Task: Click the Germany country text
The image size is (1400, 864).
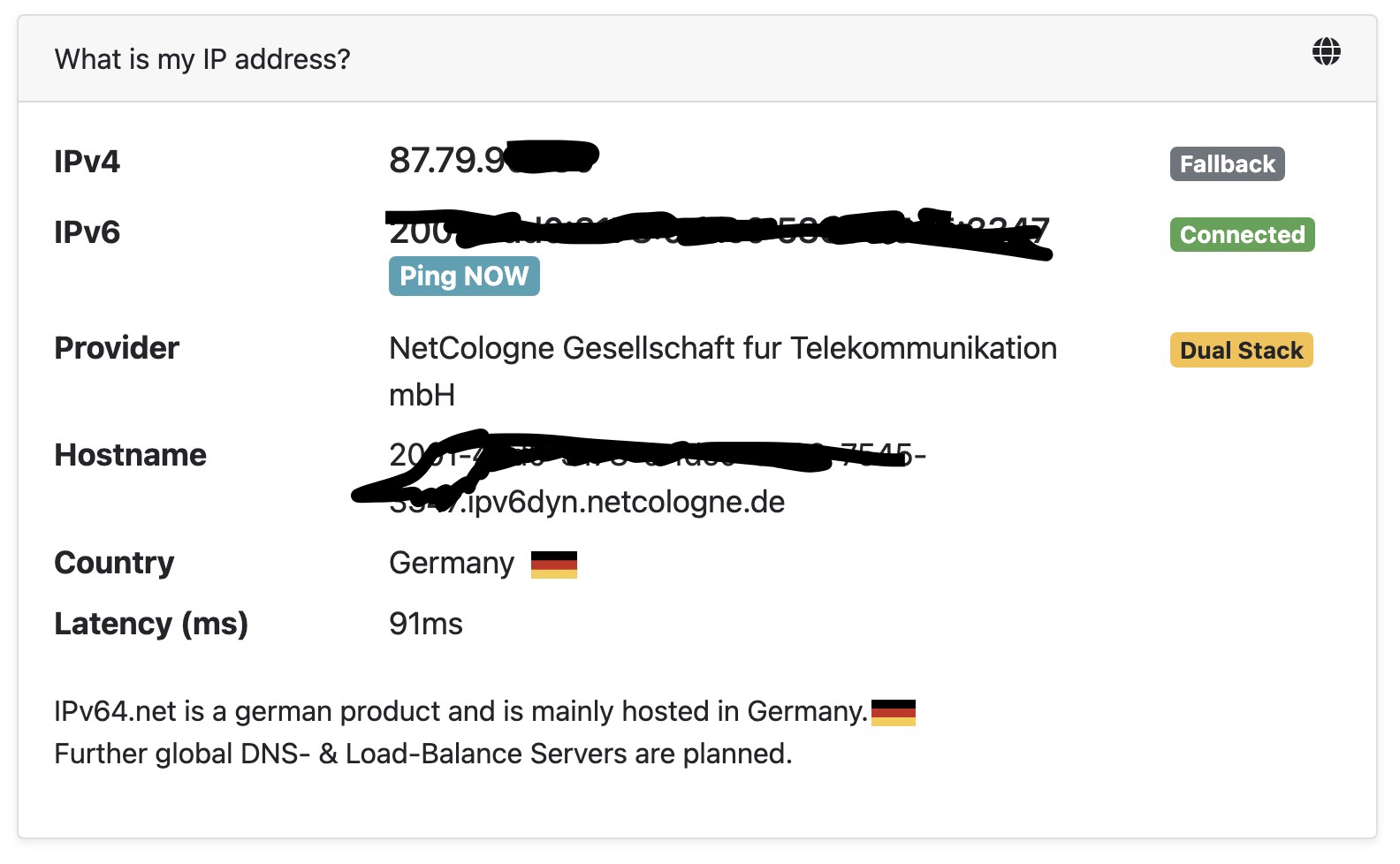Action: pos(452,564)
